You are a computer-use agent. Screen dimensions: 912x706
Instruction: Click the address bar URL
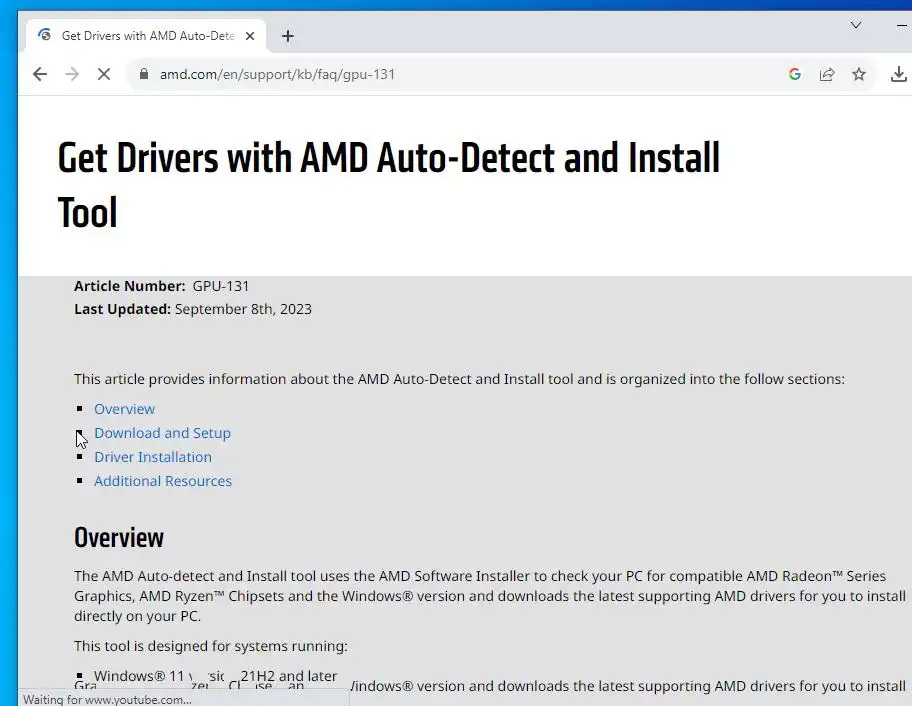277,74
